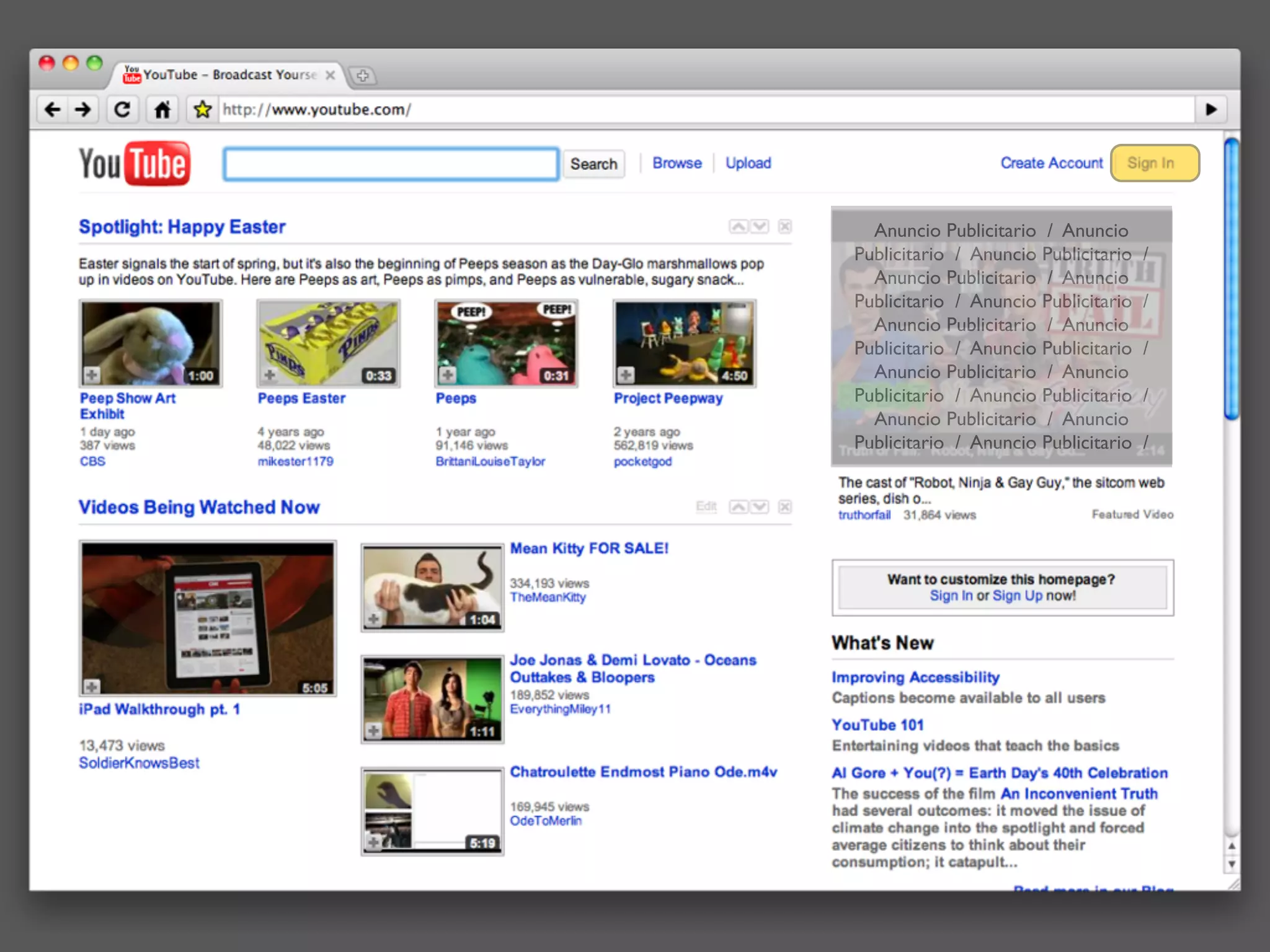The width and height of the screenshot is (1270, 952).
Task: Close the Spotlight Happy Easter module
Action: pos(784,226)
